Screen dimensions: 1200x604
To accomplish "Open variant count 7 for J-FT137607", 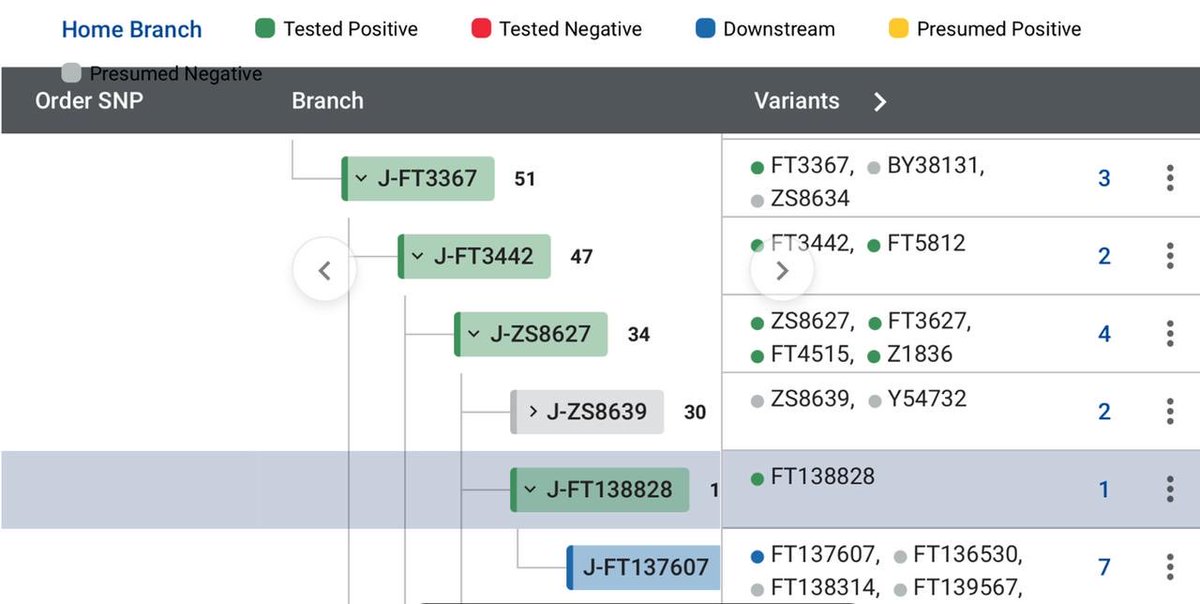I will [x=1104, y=568].
